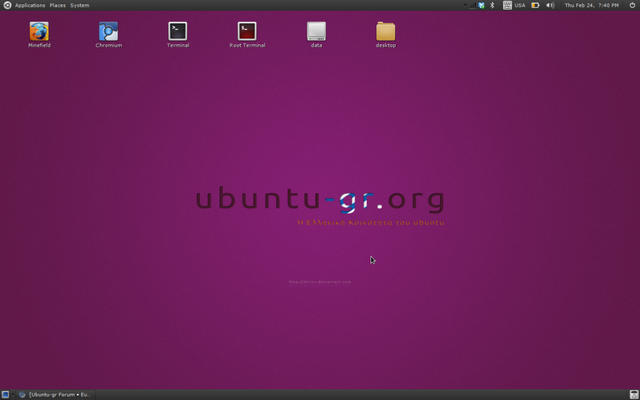This screenshot has height=400, width=640.
Task: Open the Places menu
Action: 58,5
